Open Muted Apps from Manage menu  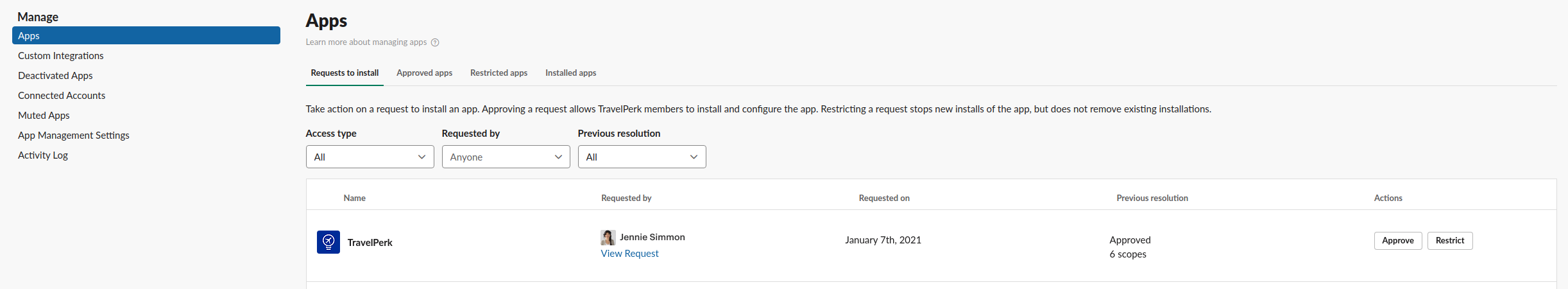coord(44,116)
